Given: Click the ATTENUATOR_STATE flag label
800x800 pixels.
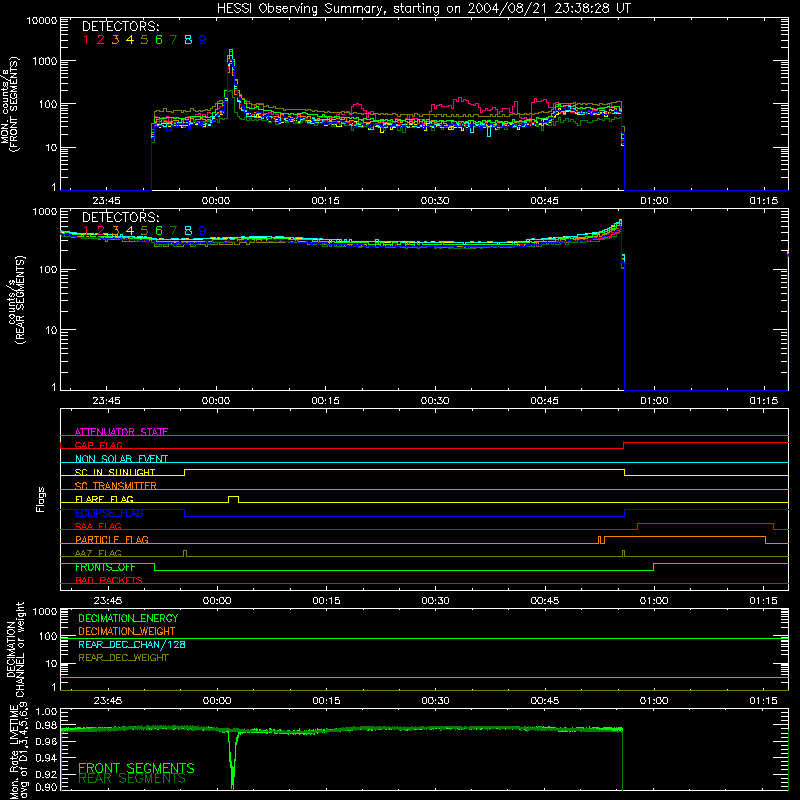Looking at the screenshot, I should 121,432.
